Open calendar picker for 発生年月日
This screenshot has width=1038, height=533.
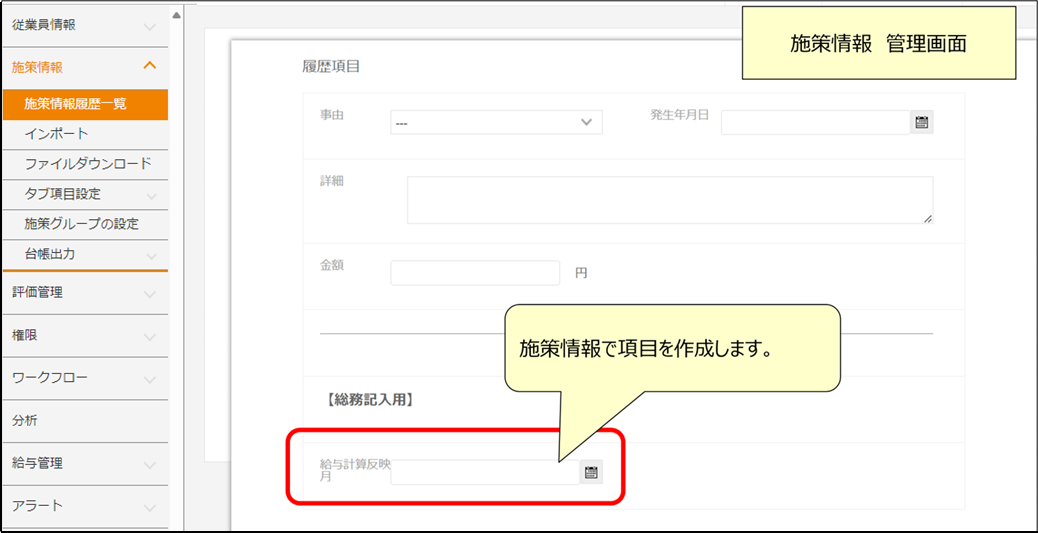tap(921, 122)
